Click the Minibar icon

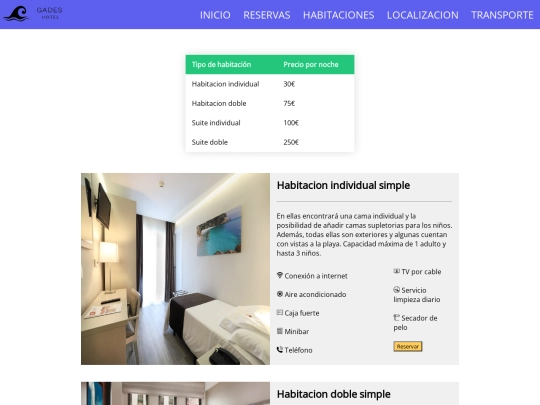280,331
